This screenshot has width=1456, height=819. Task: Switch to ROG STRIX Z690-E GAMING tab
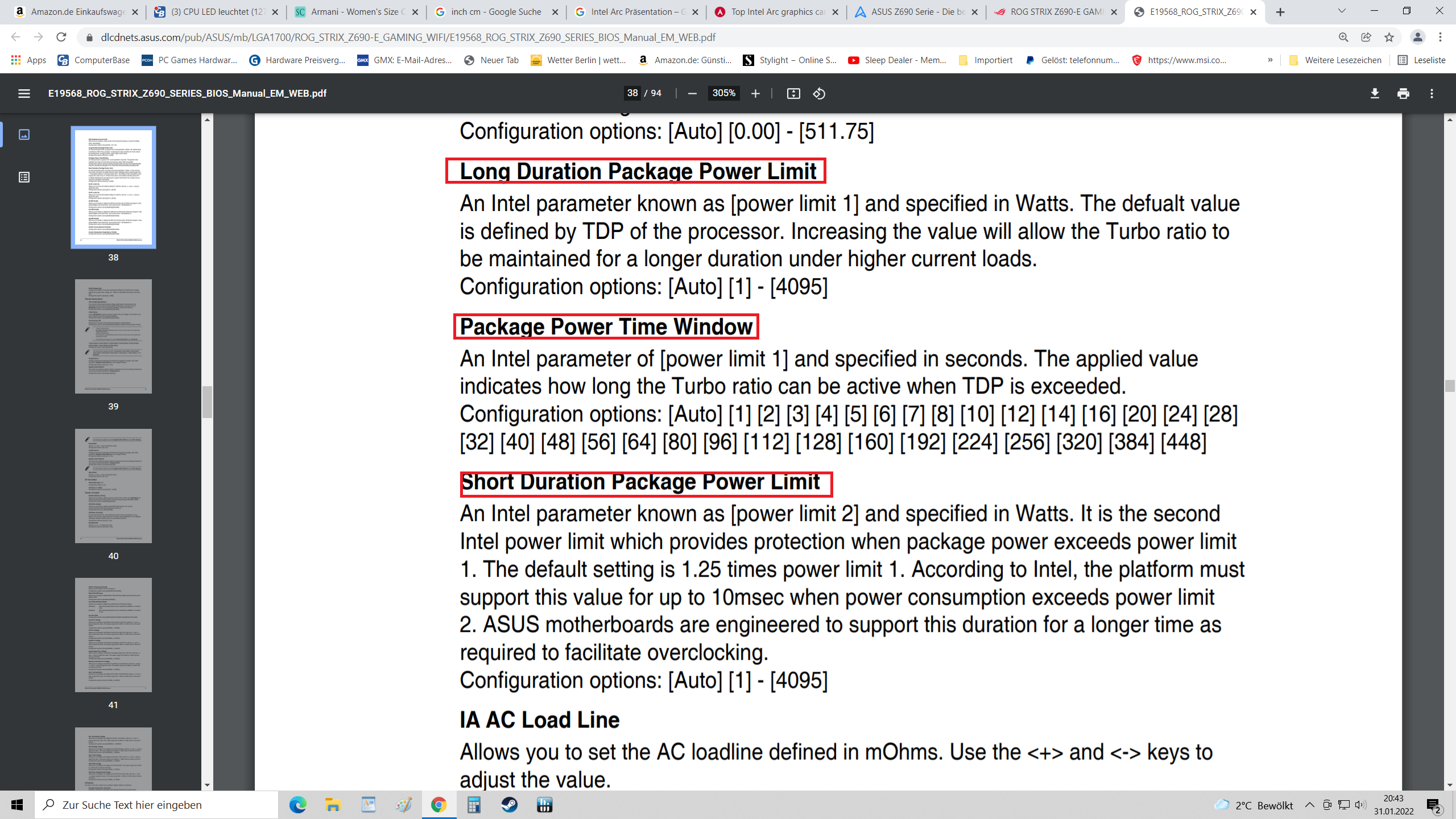pyautogui.click(x=1055, y=12)
